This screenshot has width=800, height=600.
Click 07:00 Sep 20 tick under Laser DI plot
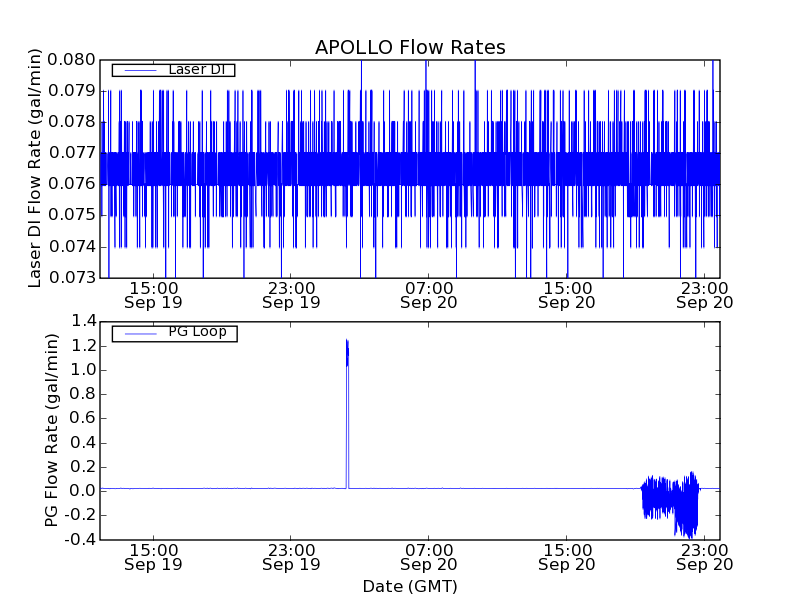(429, 294)
